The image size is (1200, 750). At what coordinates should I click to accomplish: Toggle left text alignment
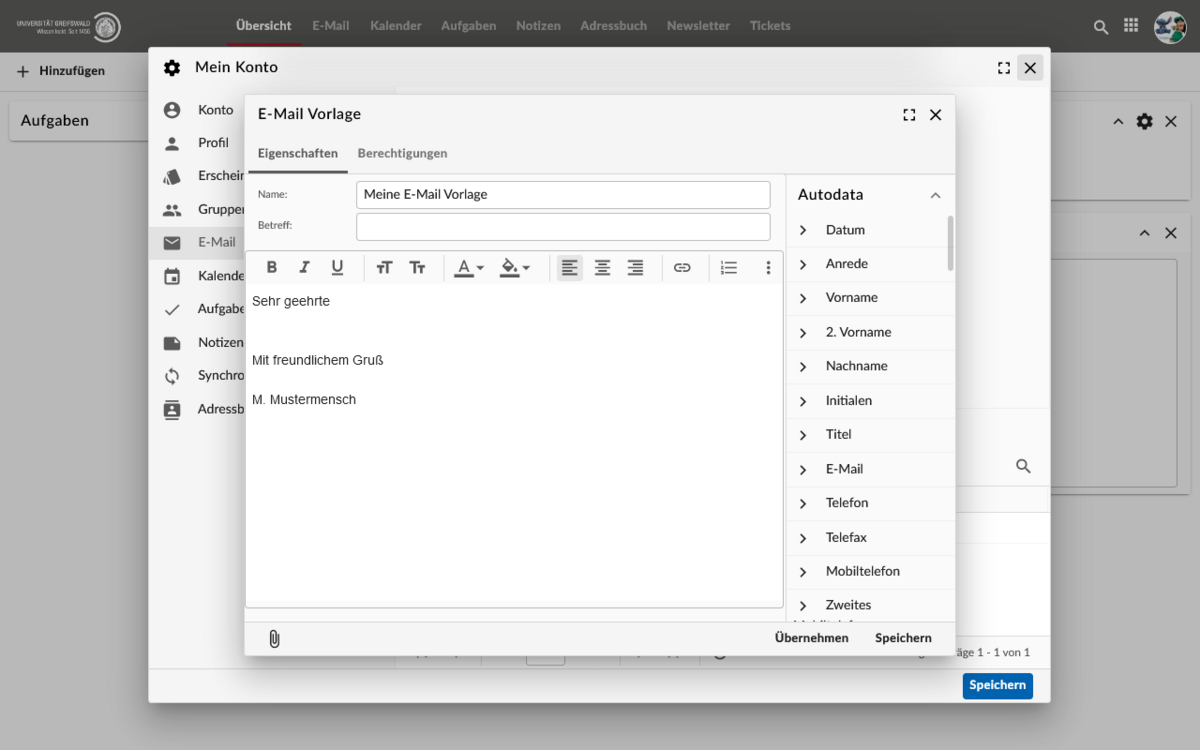click(569, 268)
